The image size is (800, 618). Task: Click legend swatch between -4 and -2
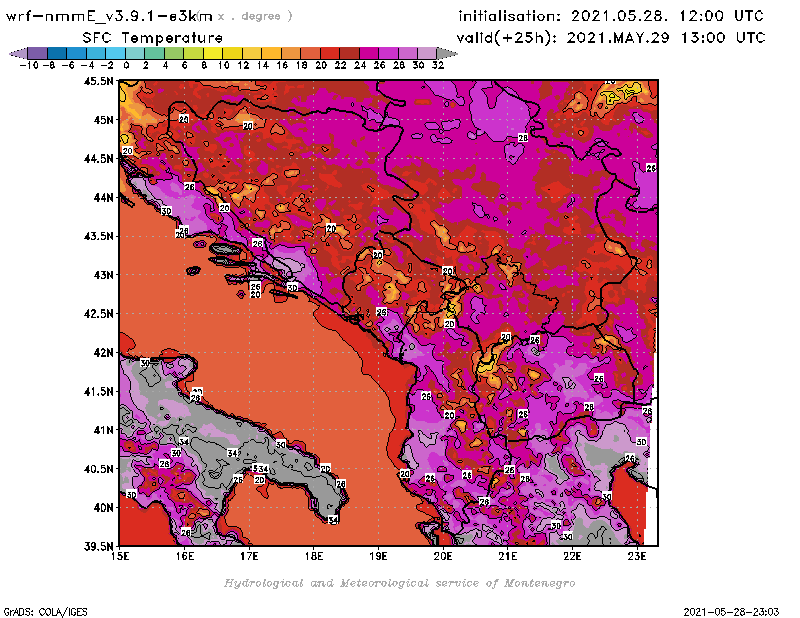(96, 53)
